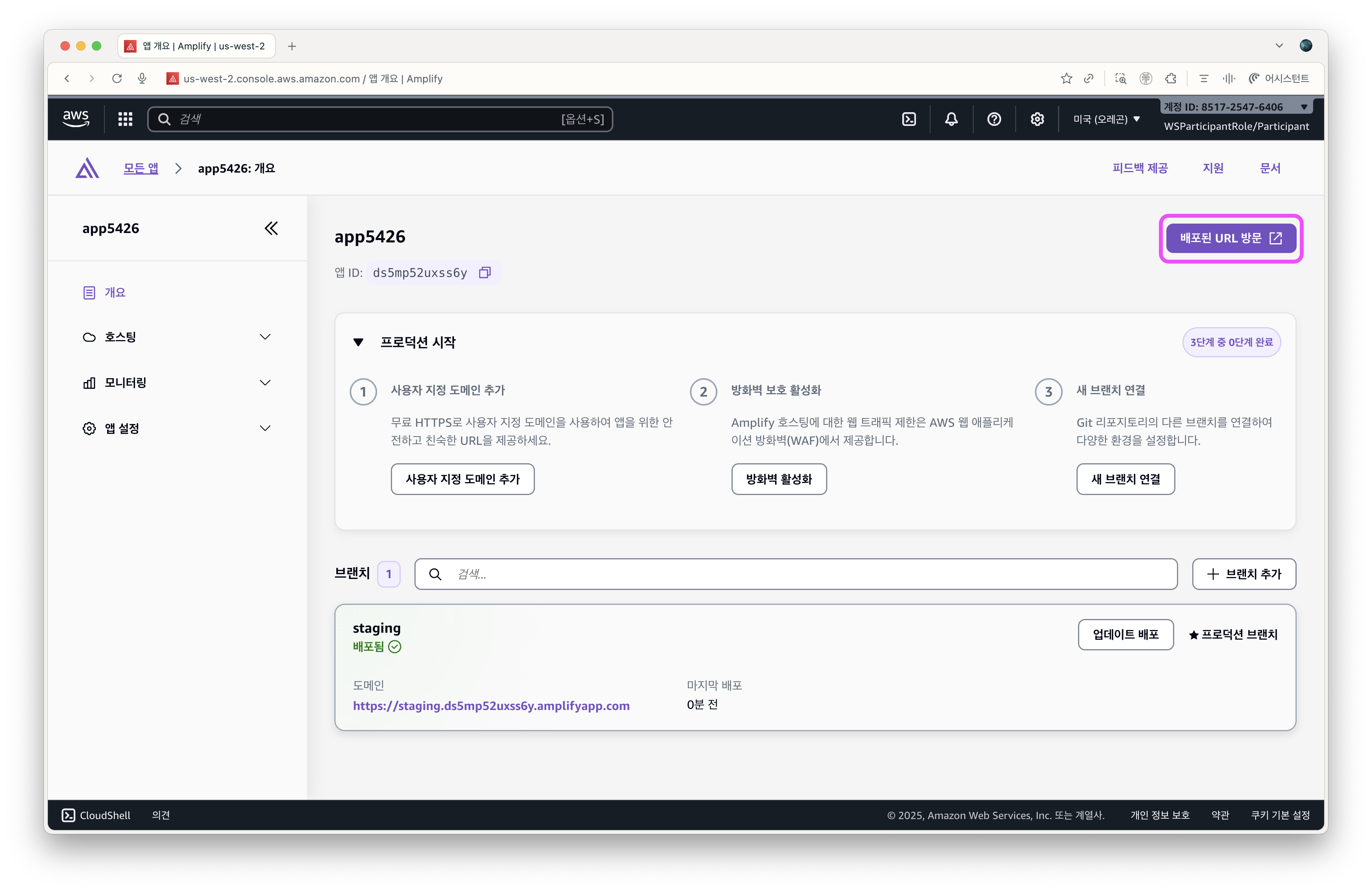Click the 브랜치 추가 button

pyautogui.click(x=1244, y=574)
